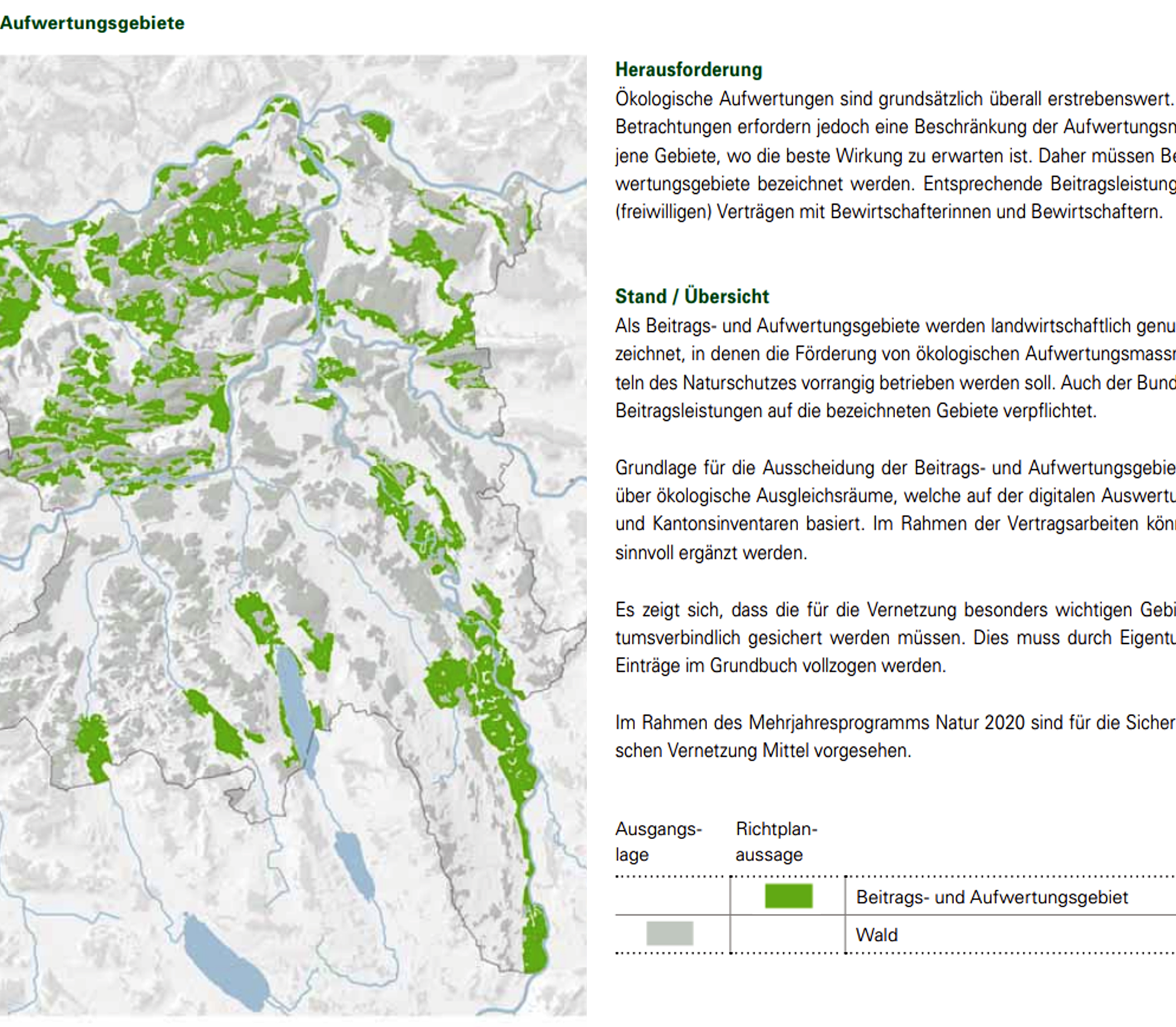Click the gray Wald legend swatch
Viewport: 1176px width, 1027px height.
(x=669, y=933)
